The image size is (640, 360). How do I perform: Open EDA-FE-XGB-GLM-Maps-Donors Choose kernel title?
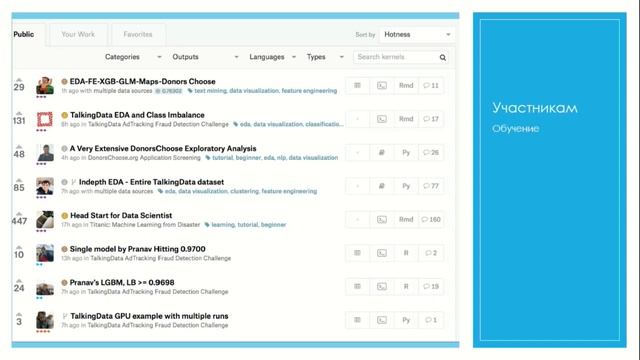tap(142, 81)
